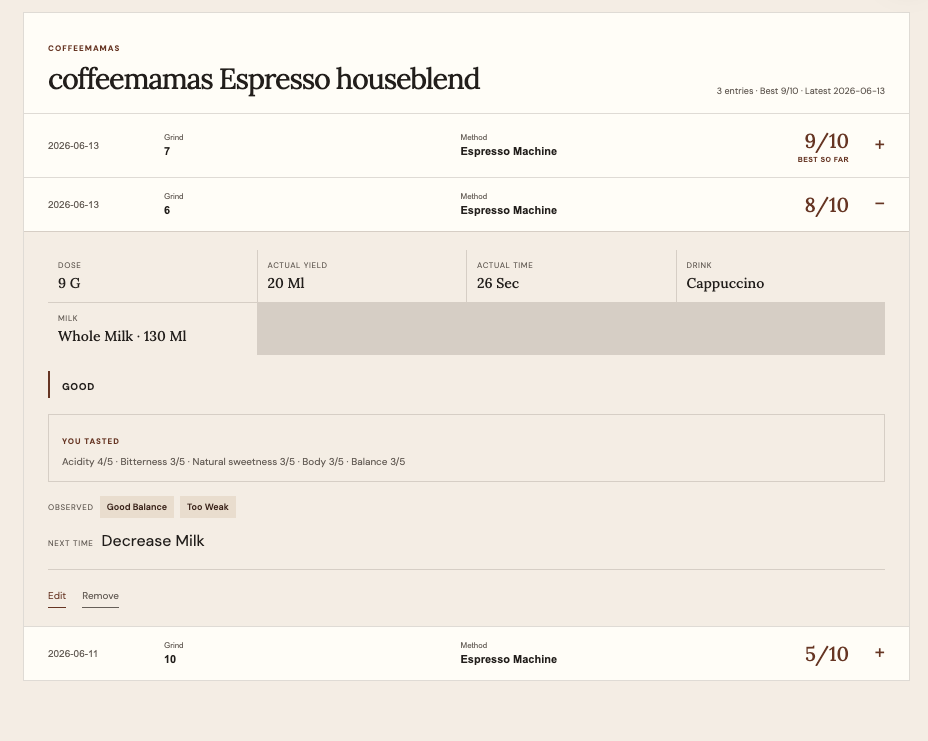Screen dimensions: 928x741
Task: Click the Dose value 9 G
Action: 69,283
